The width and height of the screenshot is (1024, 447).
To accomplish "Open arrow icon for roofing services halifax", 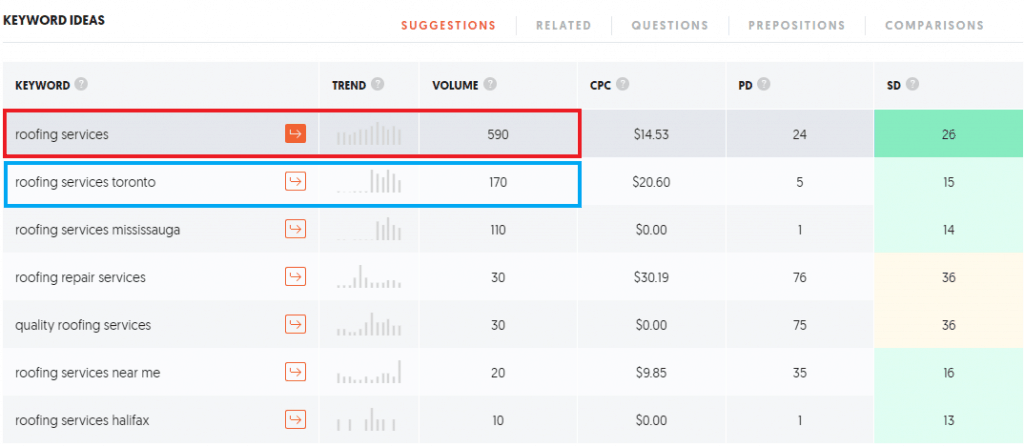I will [x=296, y=420].
